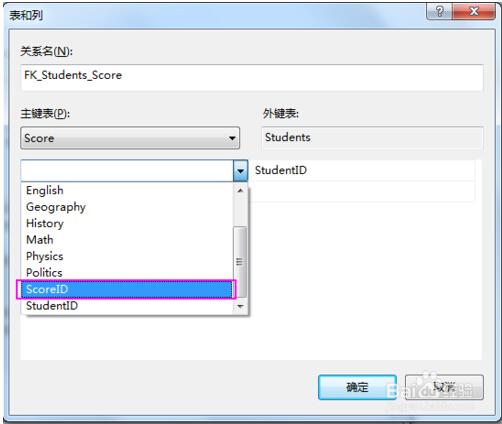Click the Students foreign key table field

click(x=372, y=137)
